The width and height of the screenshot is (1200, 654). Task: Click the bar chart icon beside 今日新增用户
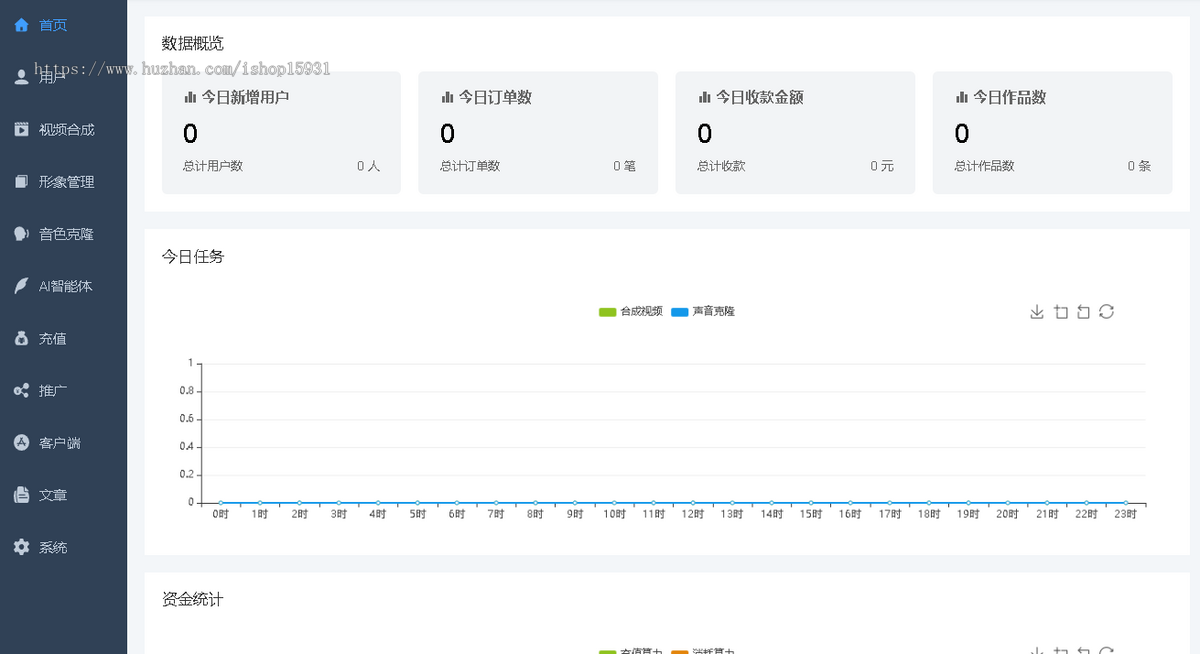190,97
